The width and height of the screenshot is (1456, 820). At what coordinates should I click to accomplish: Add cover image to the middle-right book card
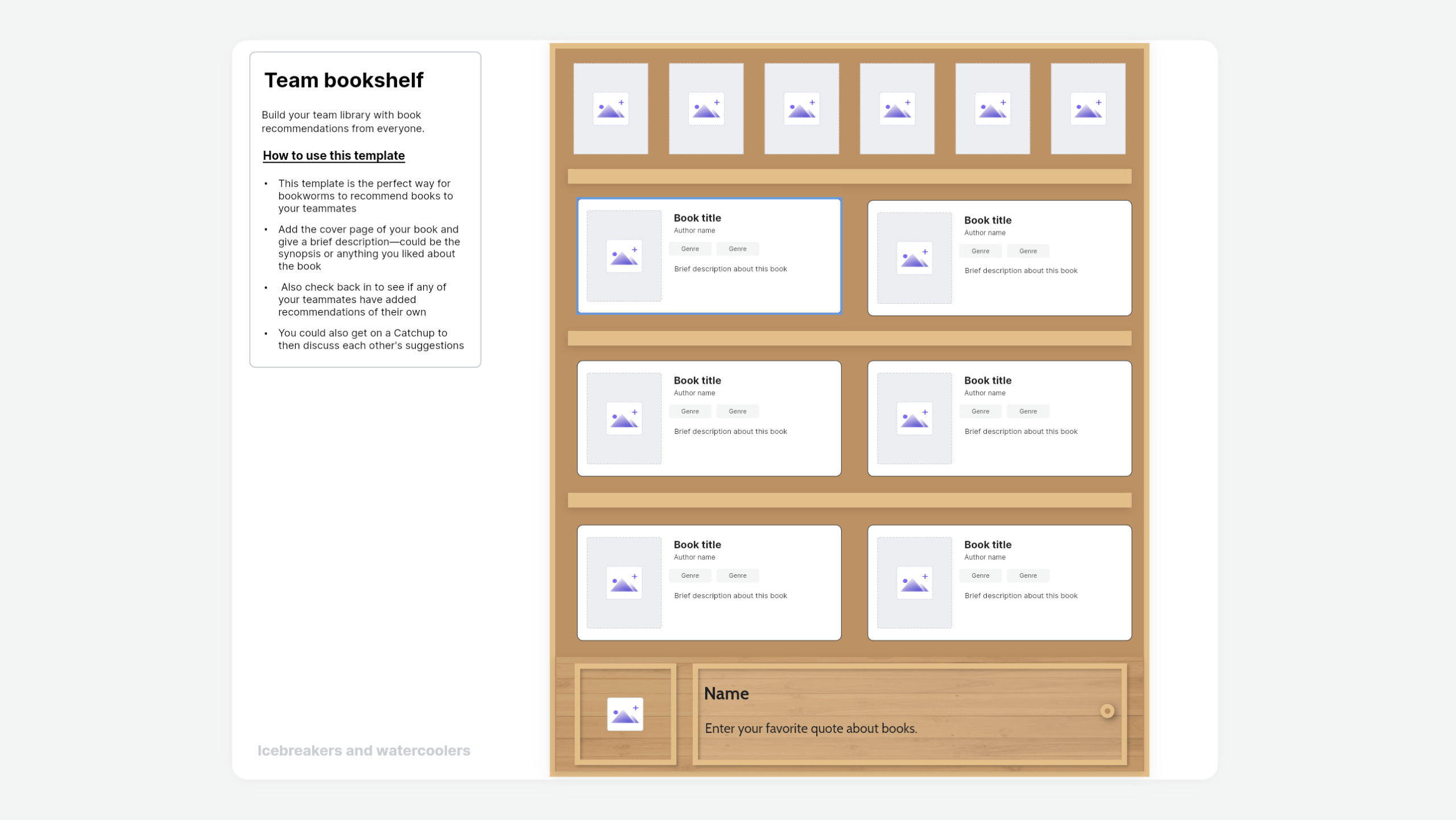915,419
